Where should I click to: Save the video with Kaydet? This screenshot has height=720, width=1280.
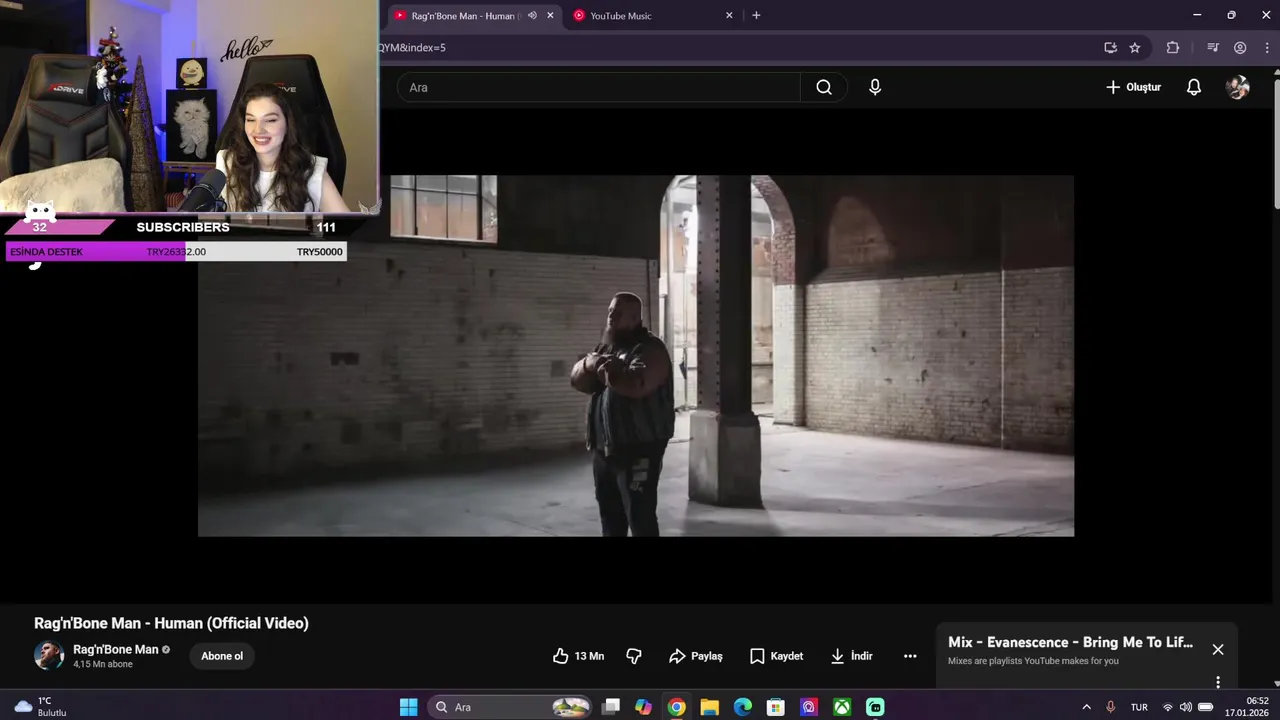777,656
